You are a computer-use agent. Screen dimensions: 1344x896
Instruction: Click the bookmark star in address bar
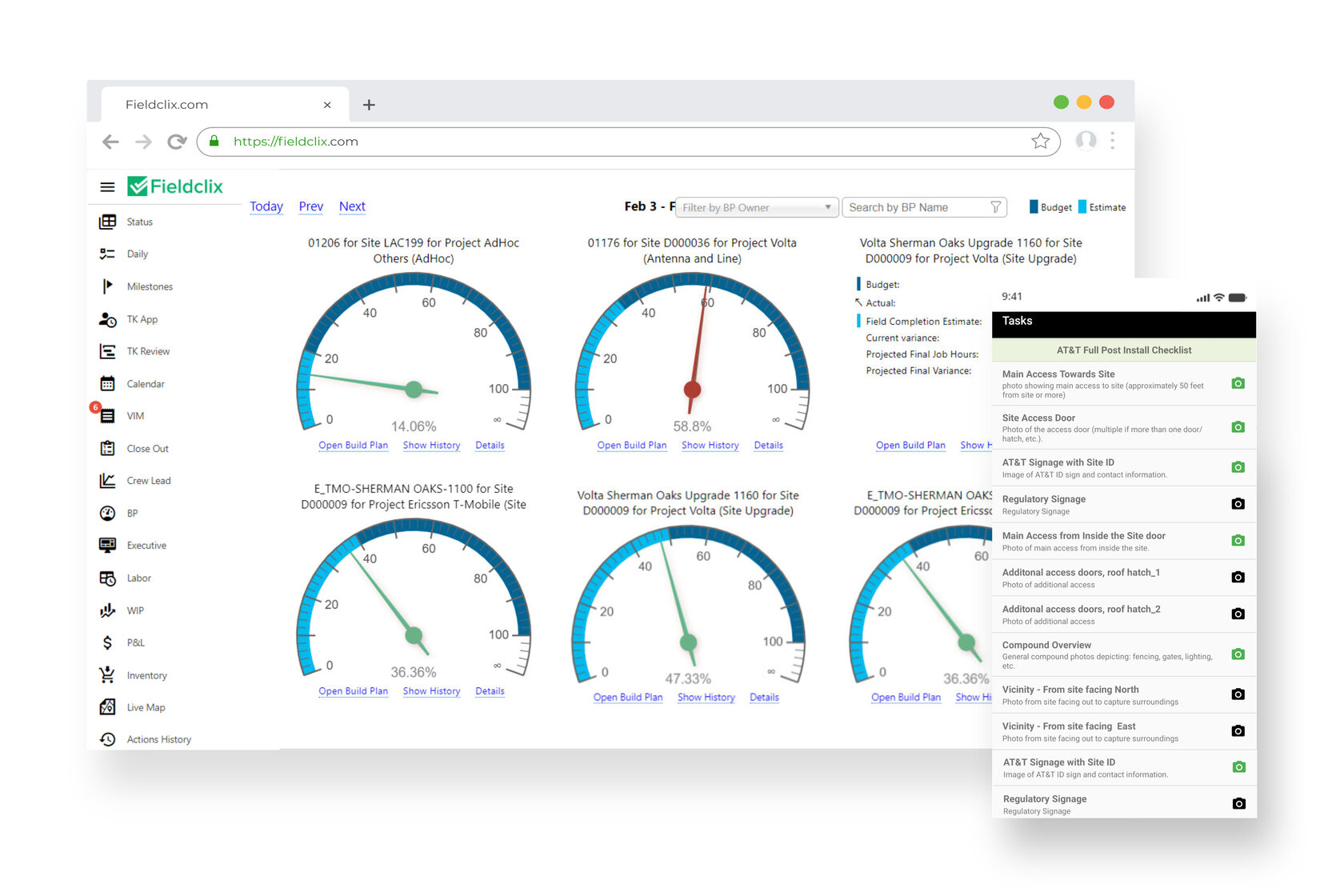coord(1040,142)
